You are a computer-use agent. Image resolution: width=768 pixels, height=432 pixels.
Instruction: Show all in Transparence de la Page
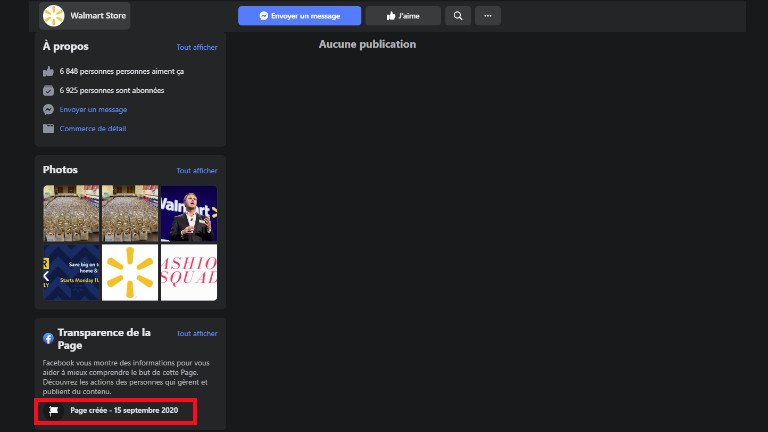pyautogui.click(x=197, y=333)
